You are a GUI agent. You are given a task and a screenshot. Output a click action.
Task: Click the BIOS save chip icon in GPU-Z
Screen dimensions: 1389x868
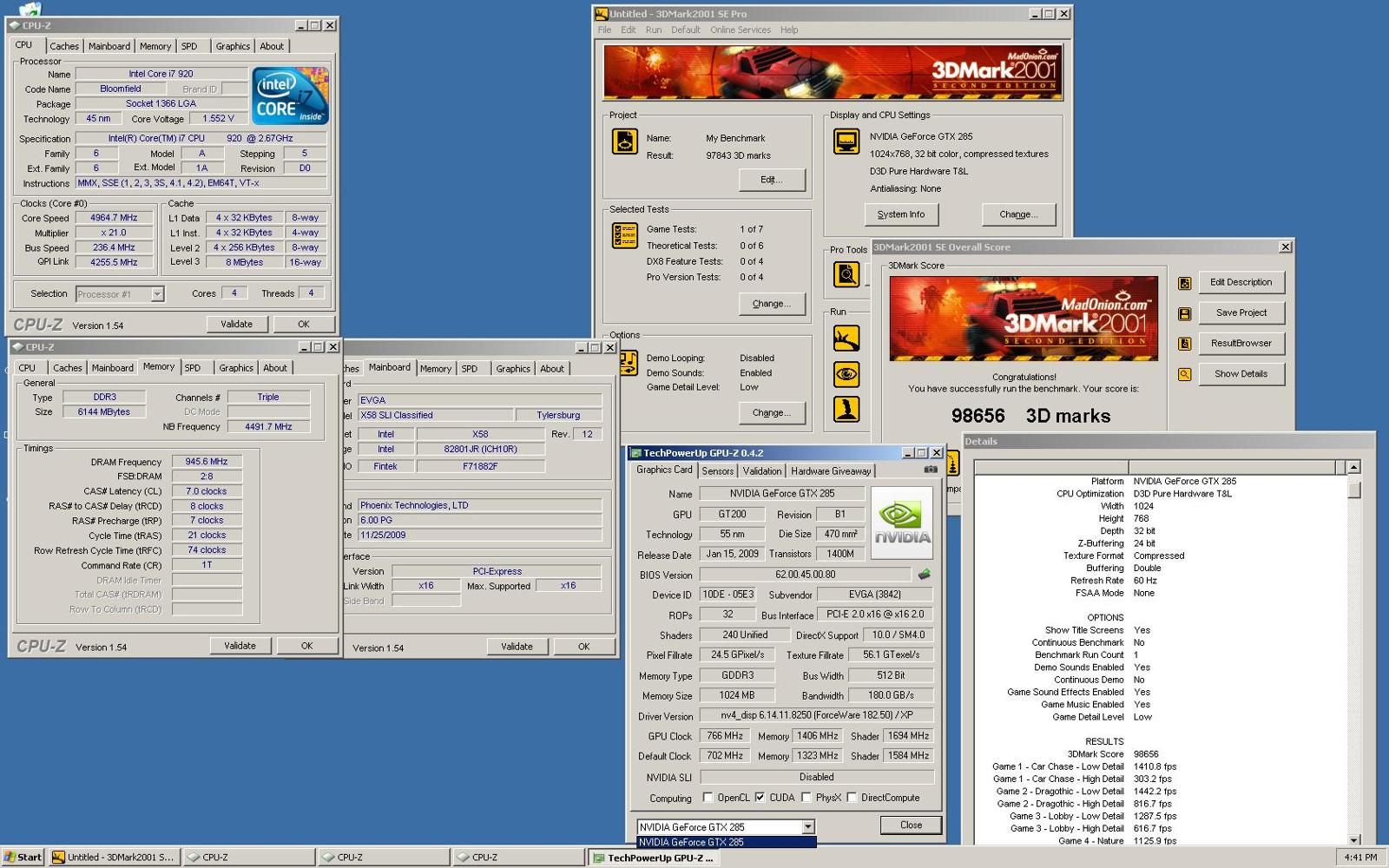tap(924, 574)
